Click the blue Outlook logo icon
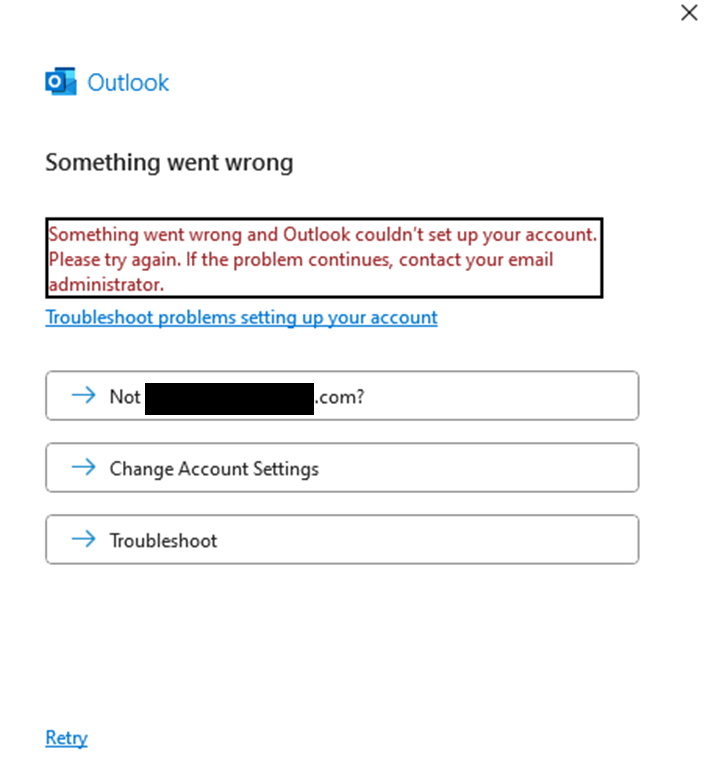705x763 pixels. click(60, 82)
